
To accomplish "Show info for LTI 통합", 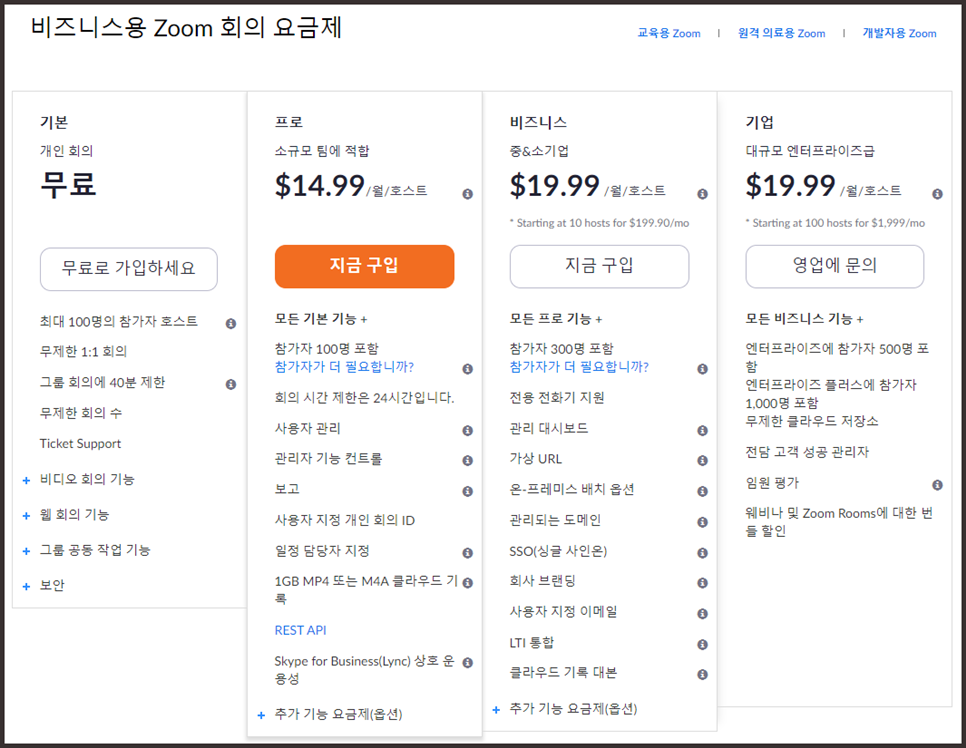I will (x=702, y=644).
